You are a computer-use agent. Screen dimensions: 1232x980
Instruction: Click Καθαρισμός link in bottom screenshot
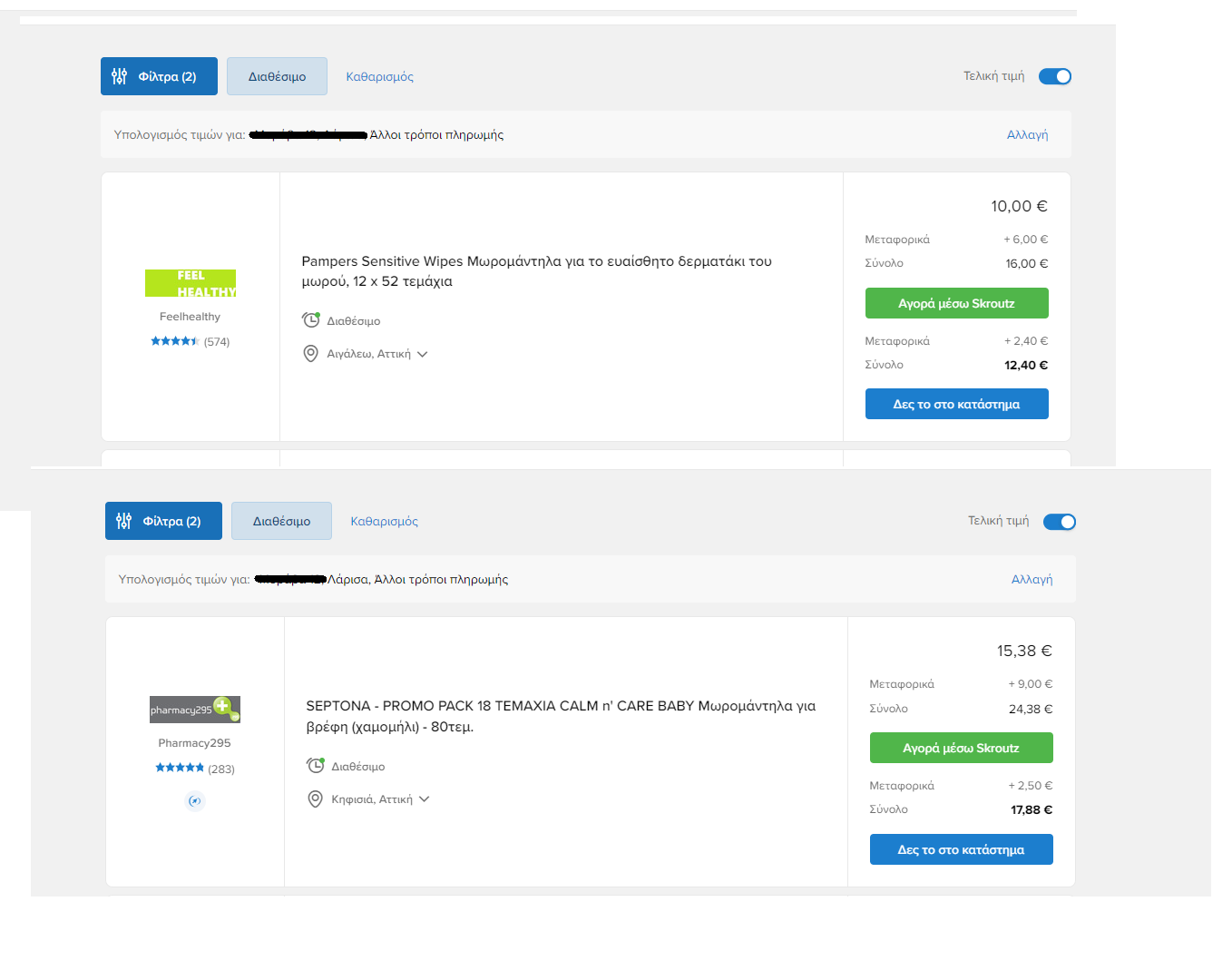[x=384, y=522]
